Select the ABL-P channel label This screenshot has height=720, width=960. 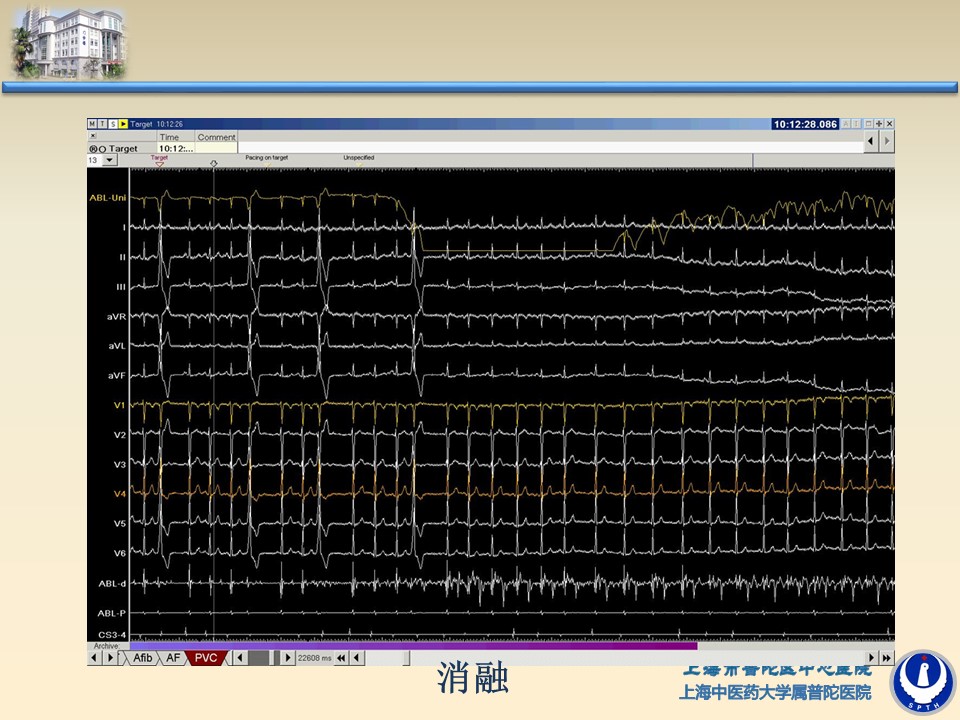111,613
